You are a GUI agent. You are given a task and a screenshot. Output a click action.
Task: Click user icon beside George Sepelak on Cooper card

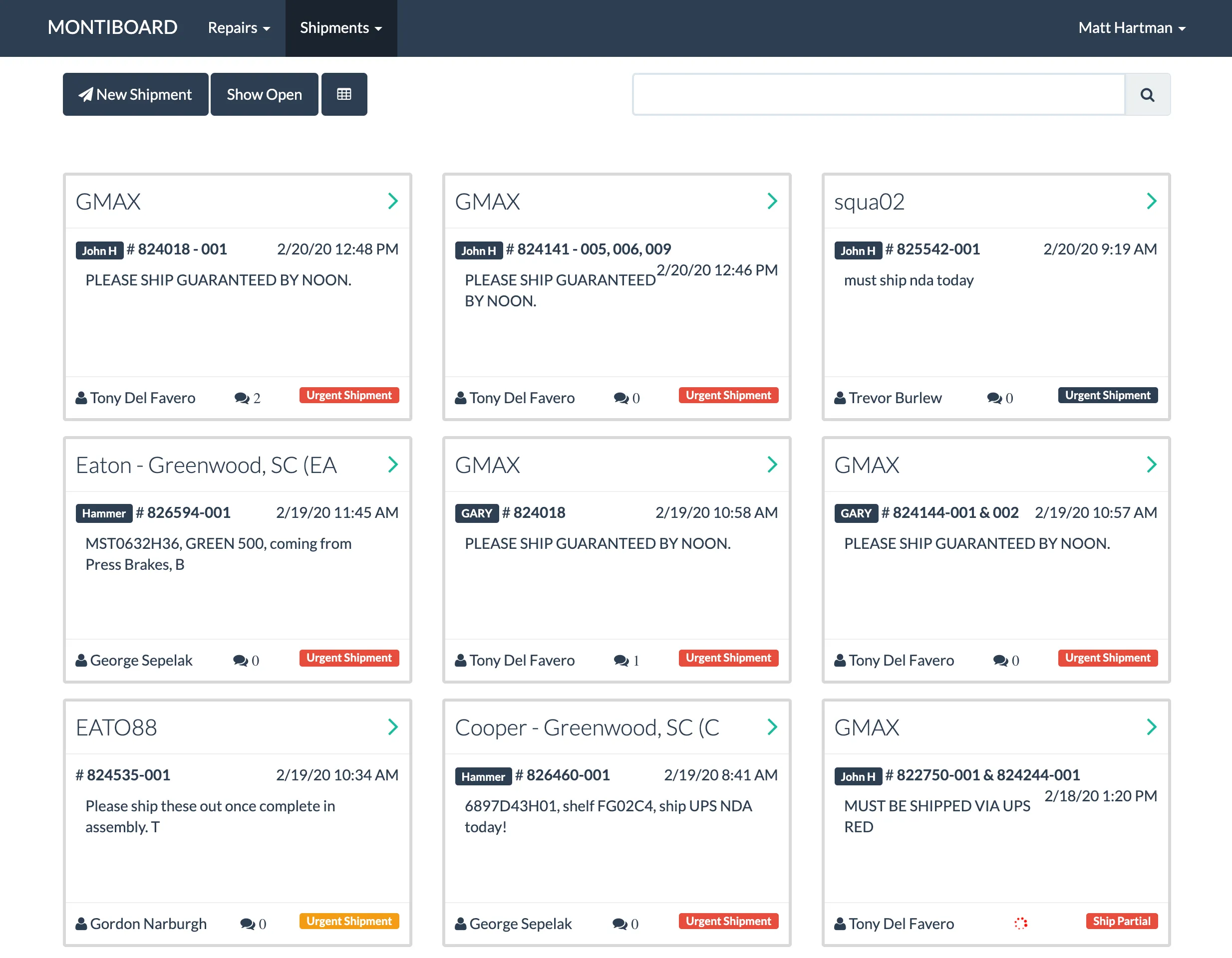tap(460, 924)
